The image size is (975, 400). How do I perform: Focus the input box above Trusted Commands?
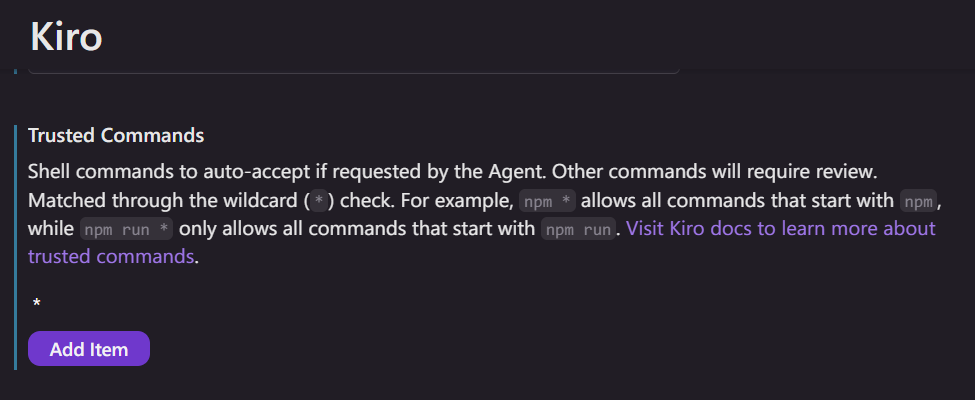[354, 70]
